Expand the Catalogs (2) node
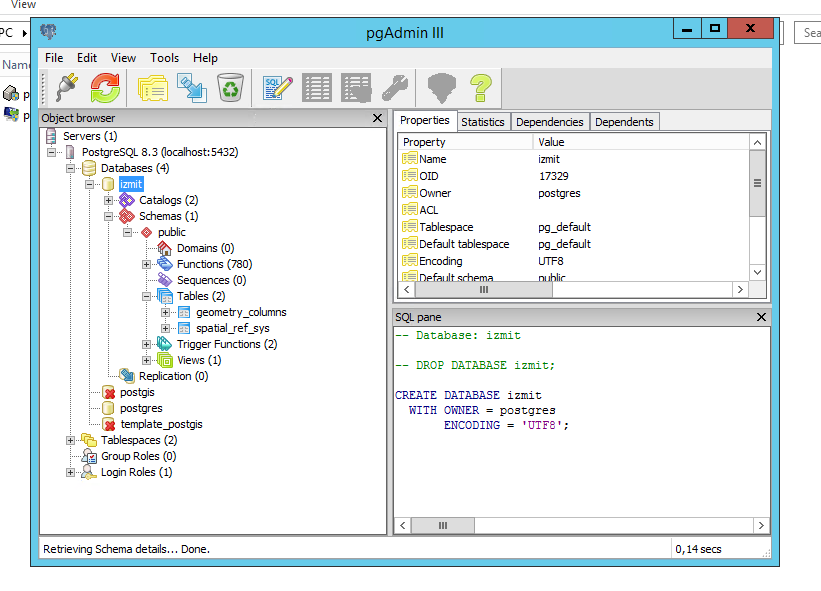 [108, 200]
